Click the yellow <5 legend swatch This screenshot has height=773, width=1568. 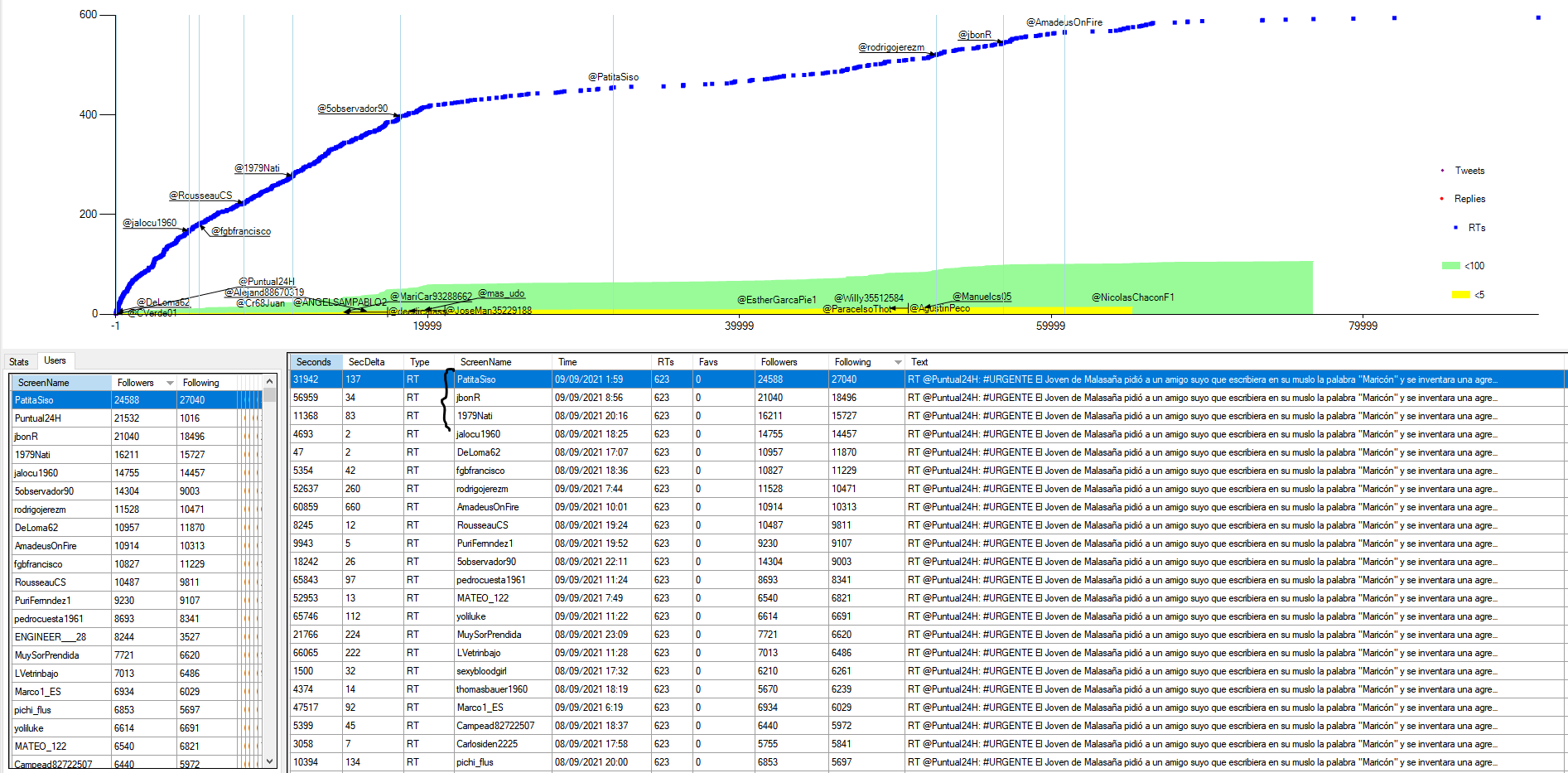(1460, 295)
